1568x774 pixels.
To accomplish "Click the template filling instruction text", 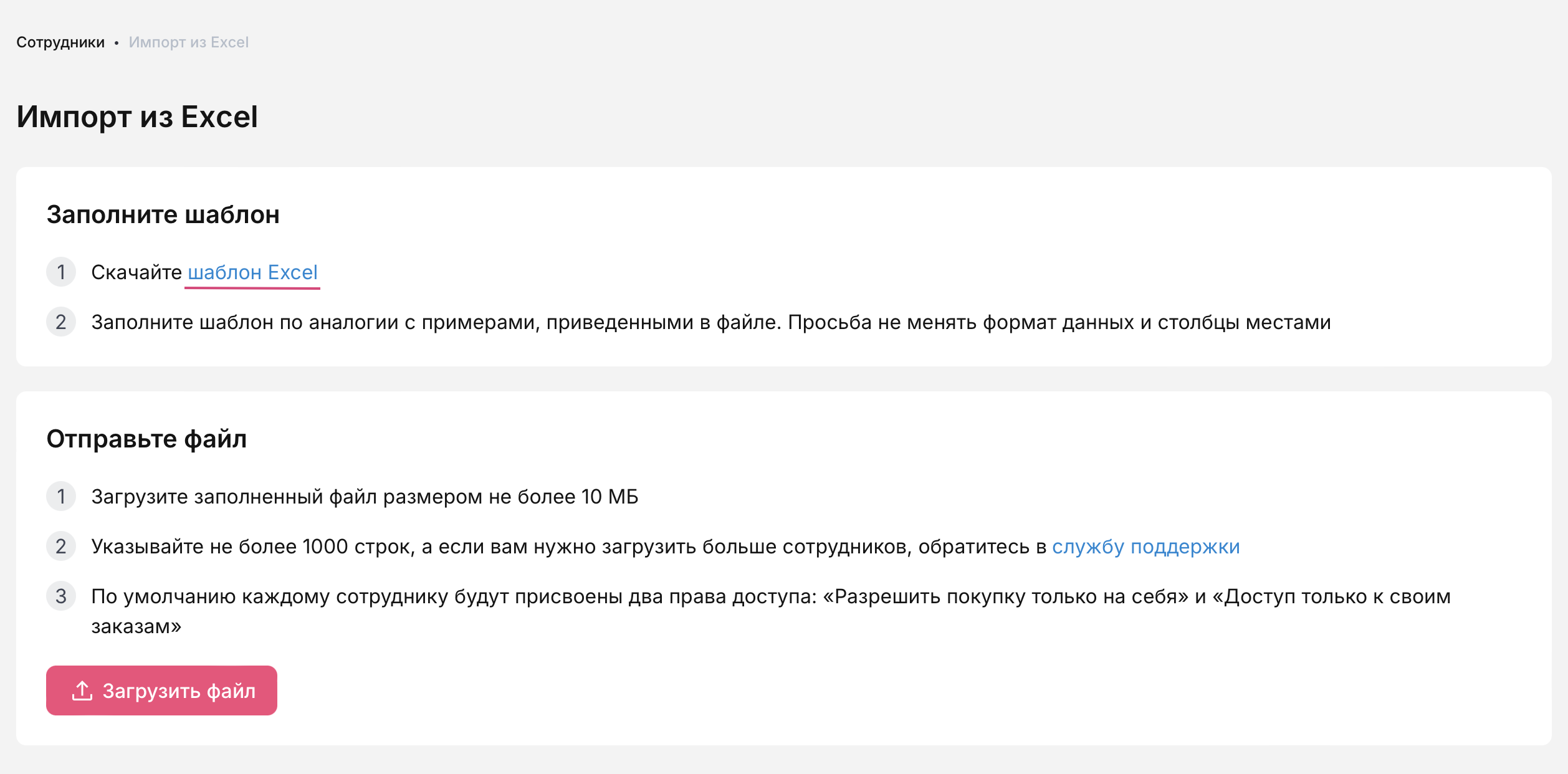I will tap(710, 322).
